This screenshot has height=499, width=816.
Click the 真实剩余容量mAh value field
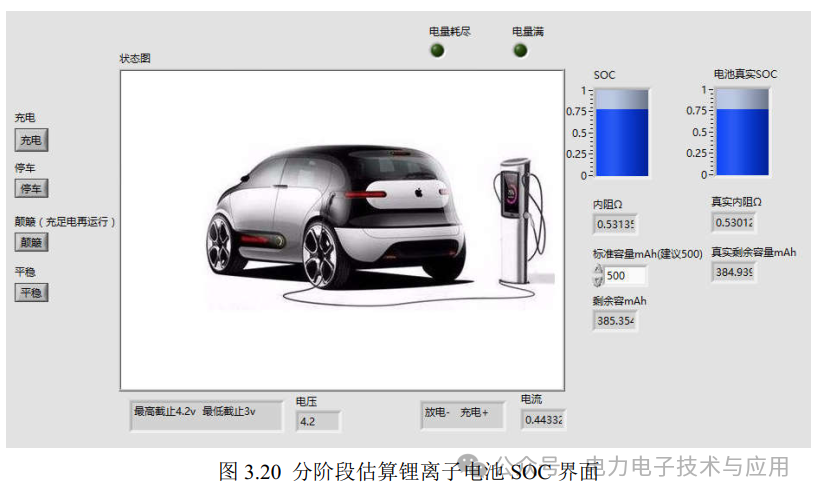click(733, 272)
